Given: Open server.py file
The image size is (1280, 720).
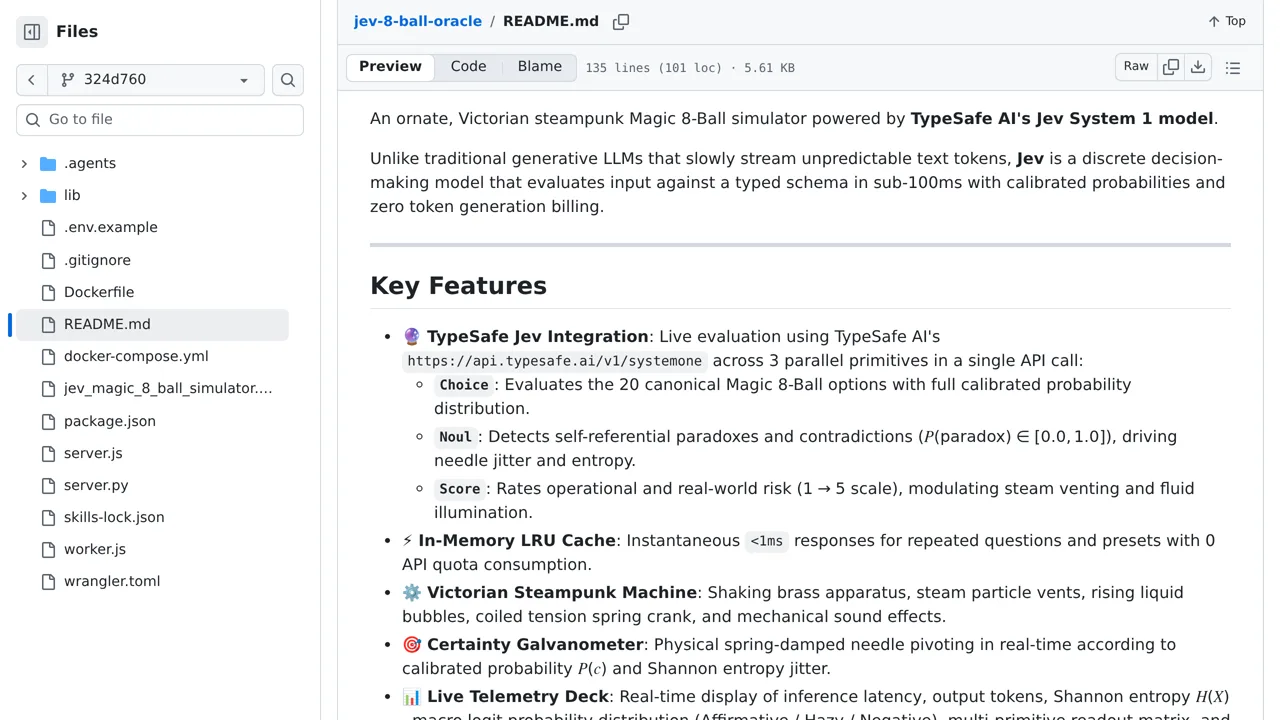Looking at the screenshot, I should pos(96,485).
